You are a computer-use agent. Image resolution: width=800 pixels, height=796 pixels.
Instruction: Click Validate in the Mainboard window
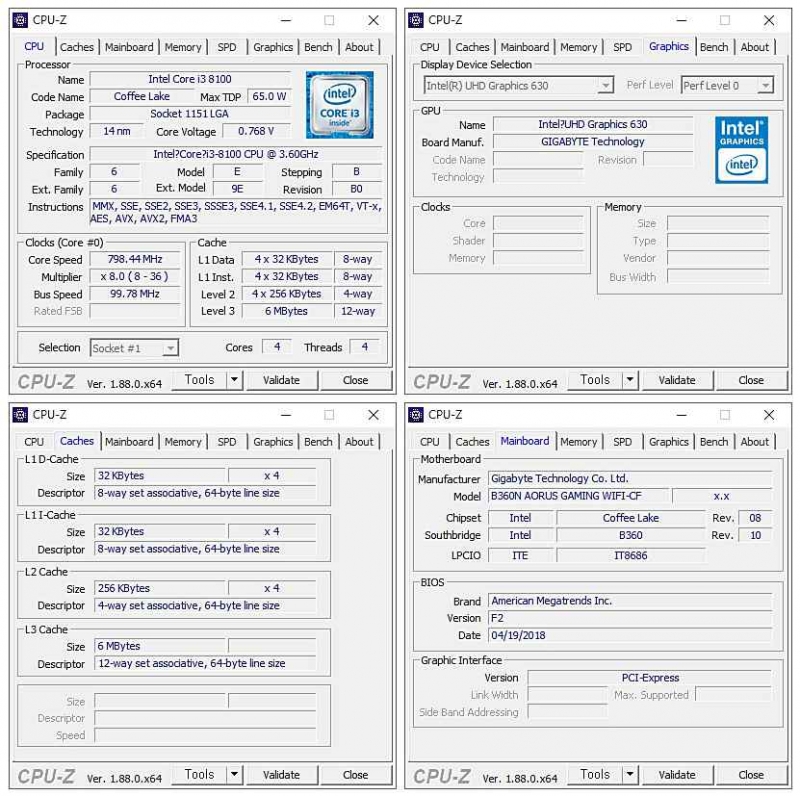[677, 775]
